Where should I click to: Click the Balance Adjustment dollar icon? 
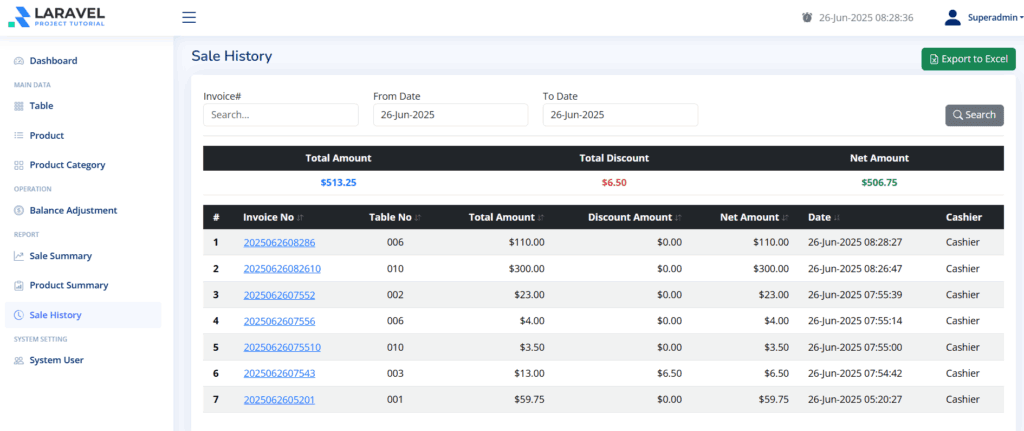(x=19, y=211)
